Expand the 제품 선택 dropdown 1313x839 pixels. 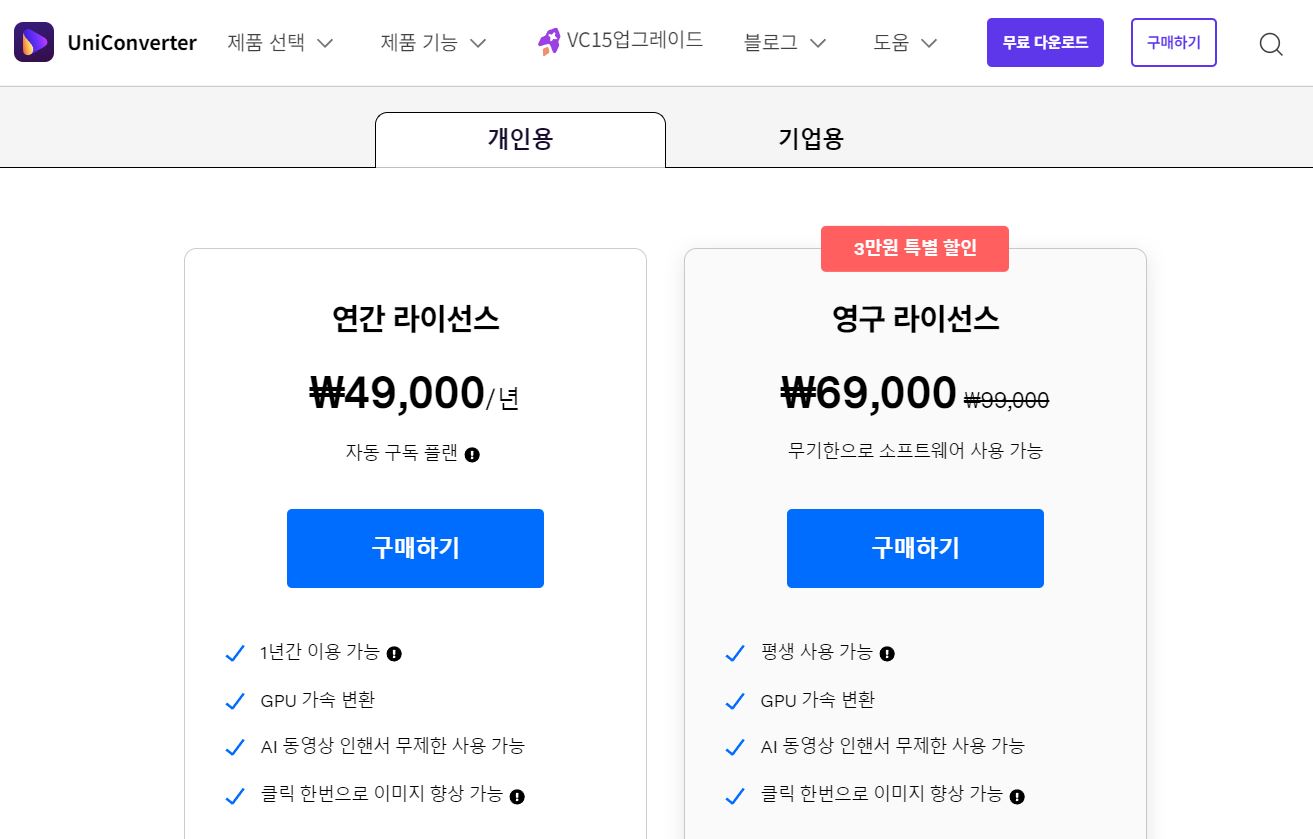click(281, 42)
